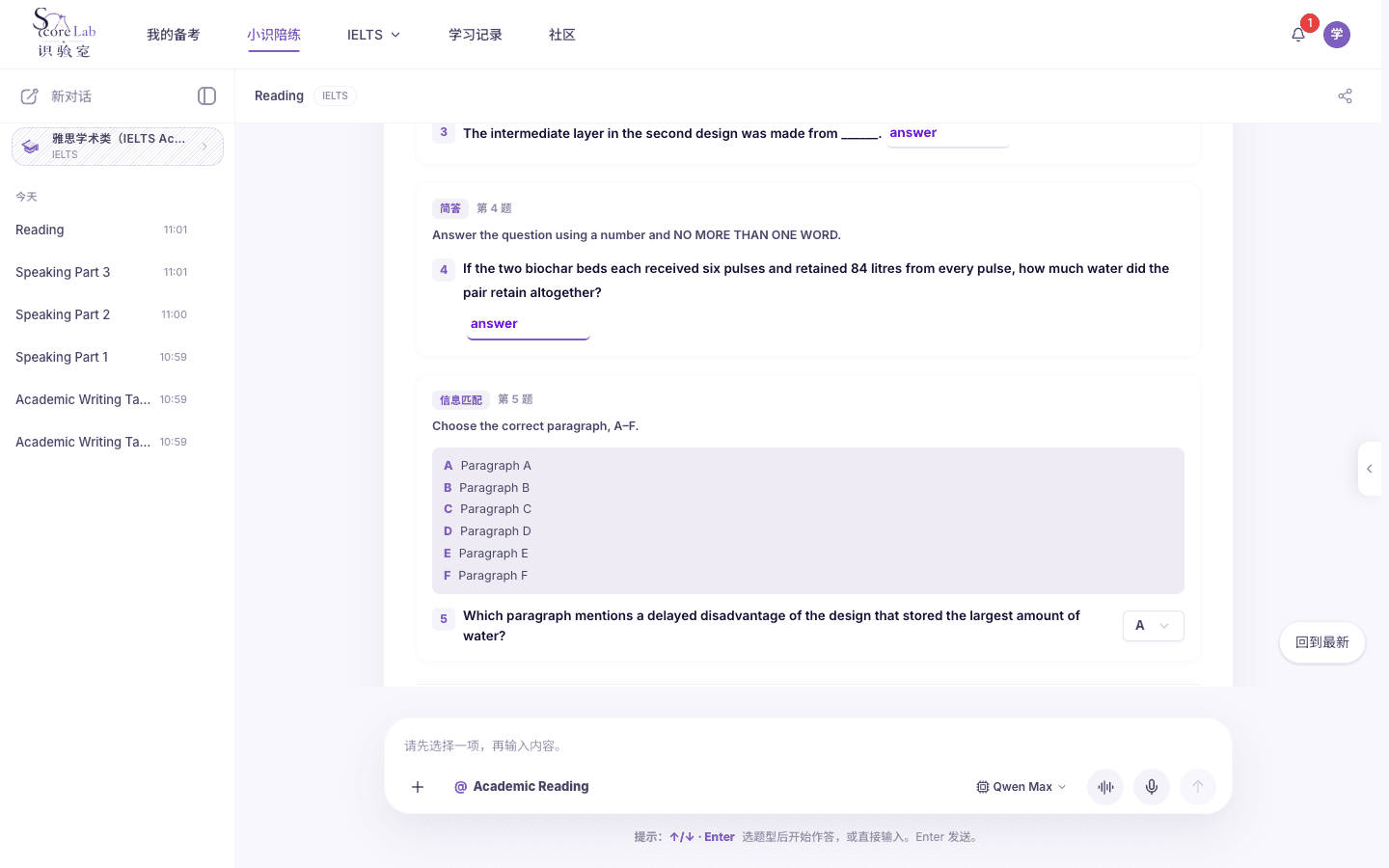Click the microphone icon
Viewport: 1389px width, 868px height.
click(1152, 787)
